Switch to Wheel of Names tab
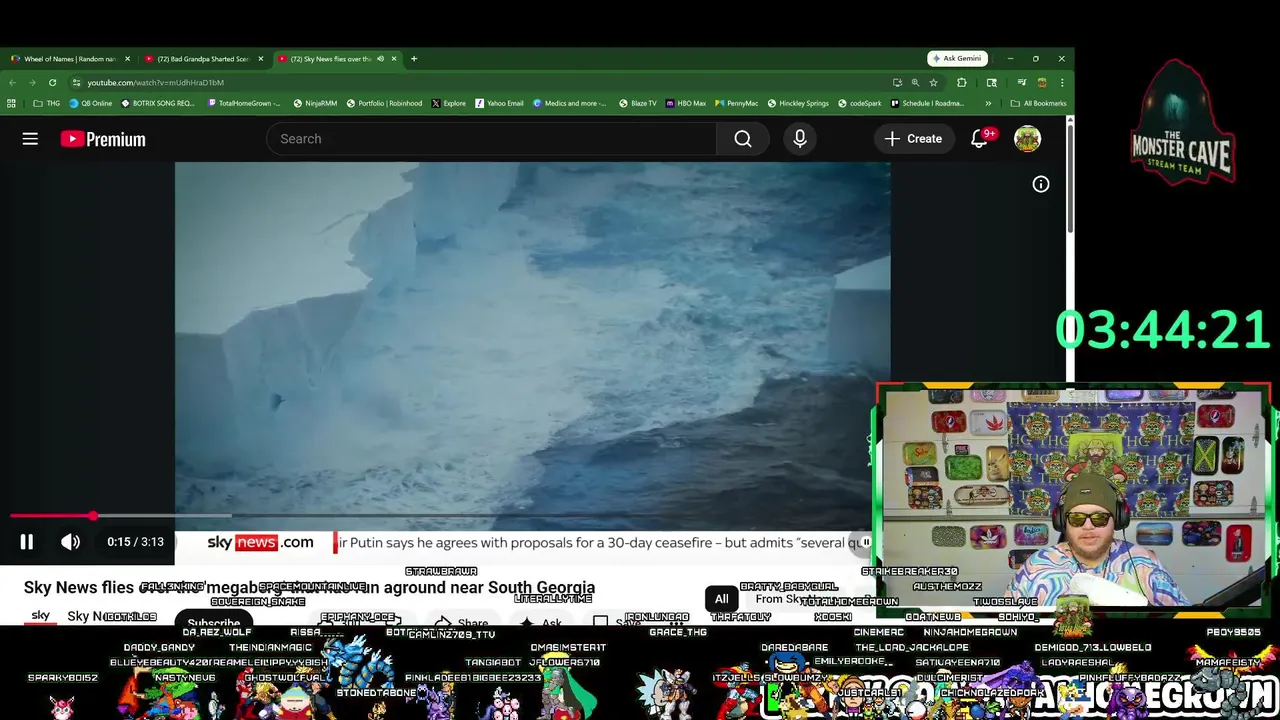 click(70, 59)
